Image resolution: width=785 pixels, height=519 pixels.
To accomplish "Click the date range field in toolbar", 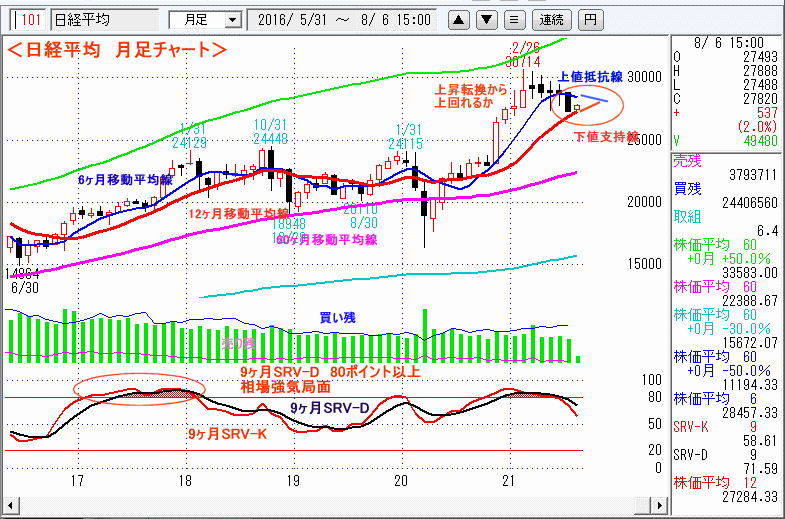I will (x=344, y=19).
